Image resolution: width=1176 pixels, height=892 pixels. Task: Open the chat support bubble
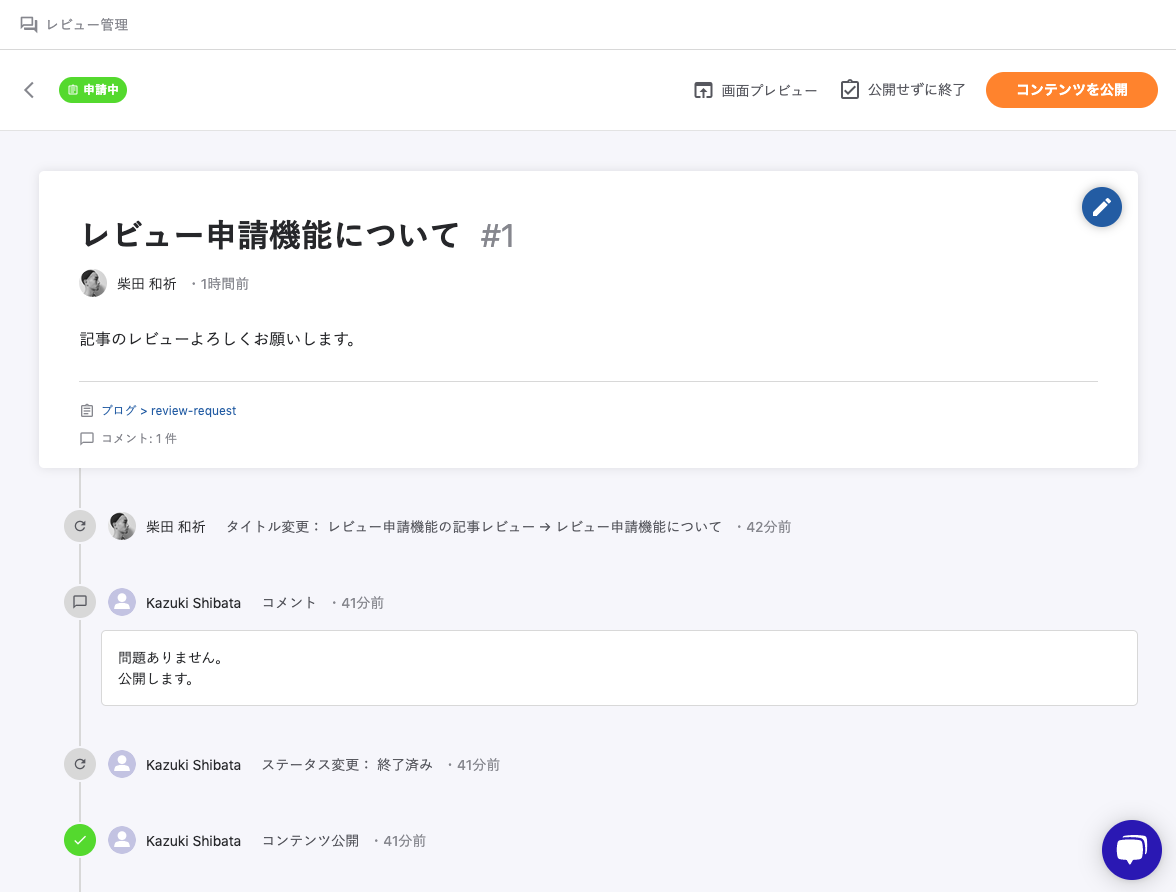[x=1131, y=850]
